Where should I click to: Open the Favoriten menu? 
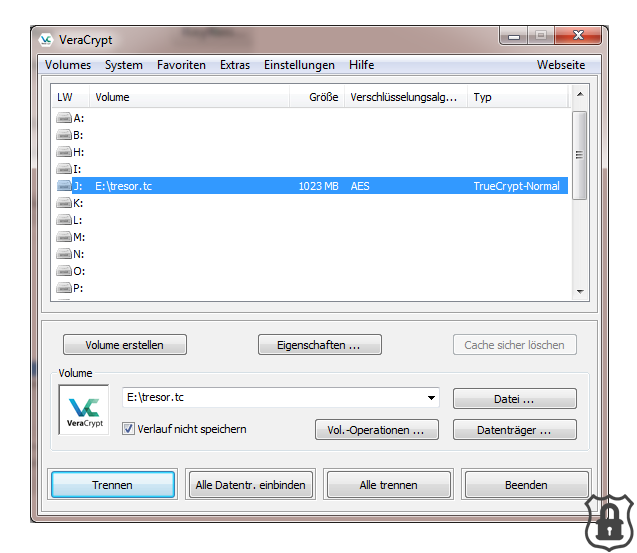181,65
